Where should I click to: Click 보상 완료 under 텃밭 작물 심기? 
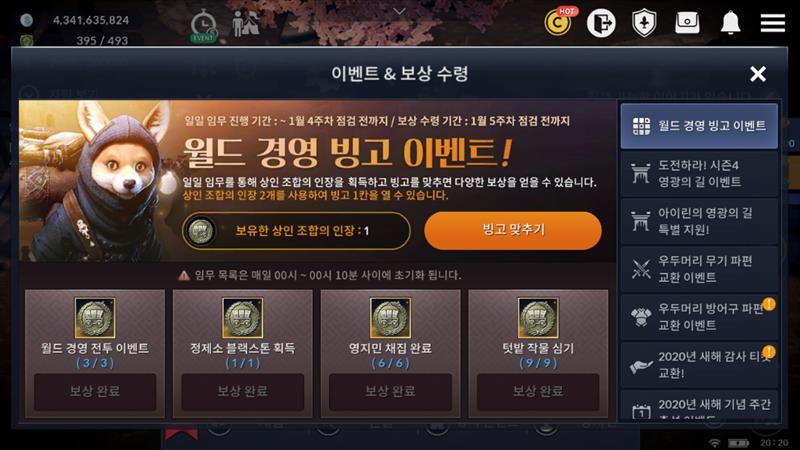pos(538,391)
